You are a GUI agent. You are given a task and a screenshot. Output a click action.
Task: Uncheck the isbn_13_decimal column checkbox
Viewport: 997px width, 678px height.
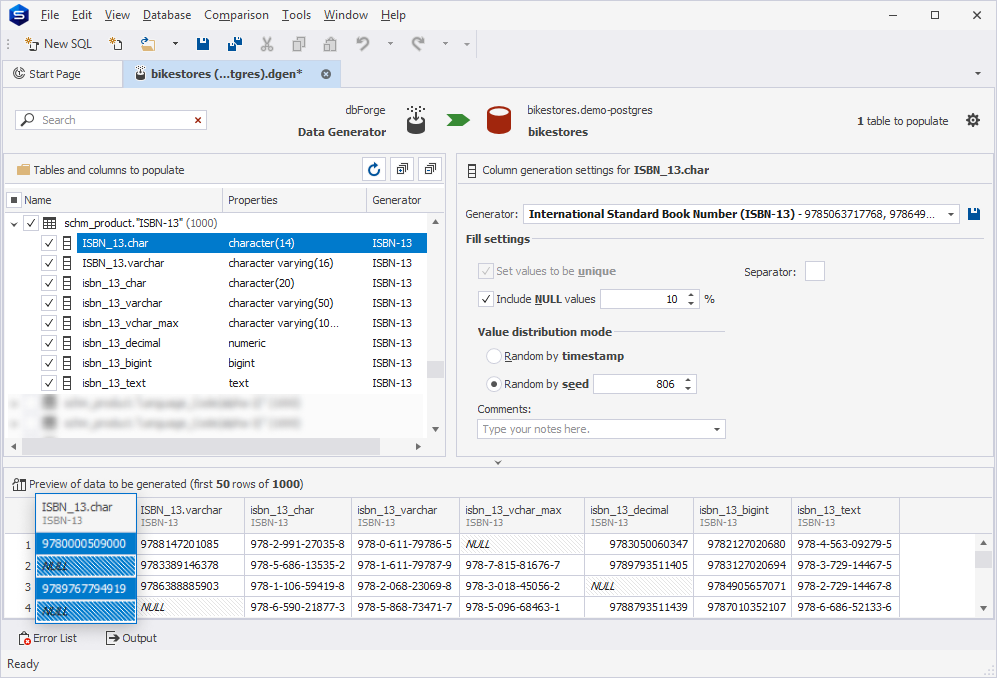pos(49,343)
